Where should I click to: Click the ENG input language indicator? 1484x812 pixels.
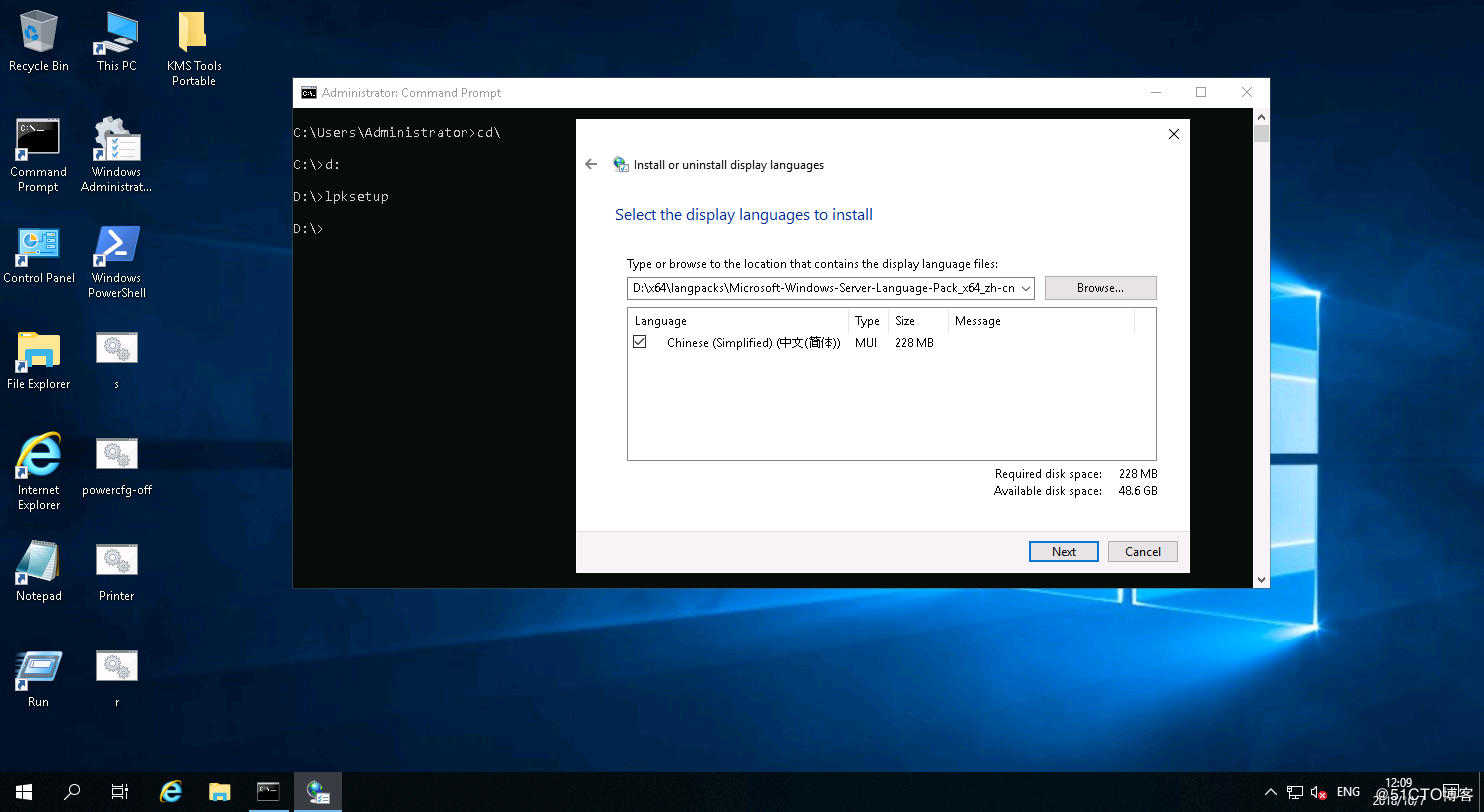1348,792
